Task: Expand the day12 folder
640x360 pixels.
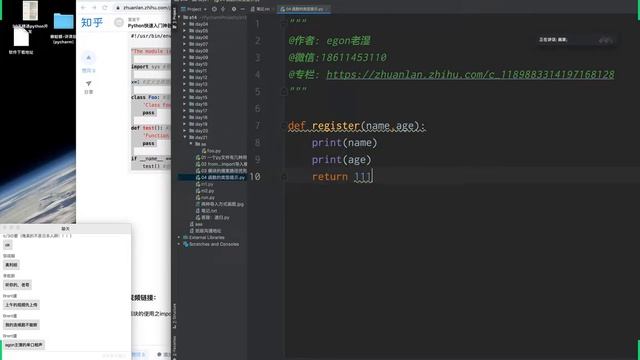Action: pyautogui.click(x=185, y=78)
